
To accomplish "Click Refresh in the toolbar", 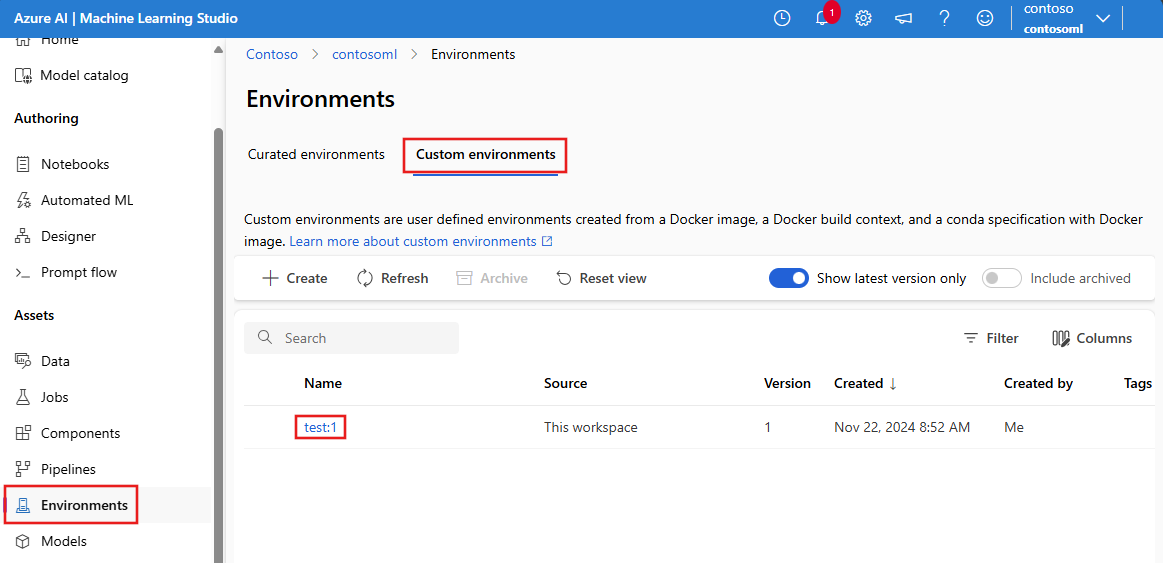I will tap(393, 278).
